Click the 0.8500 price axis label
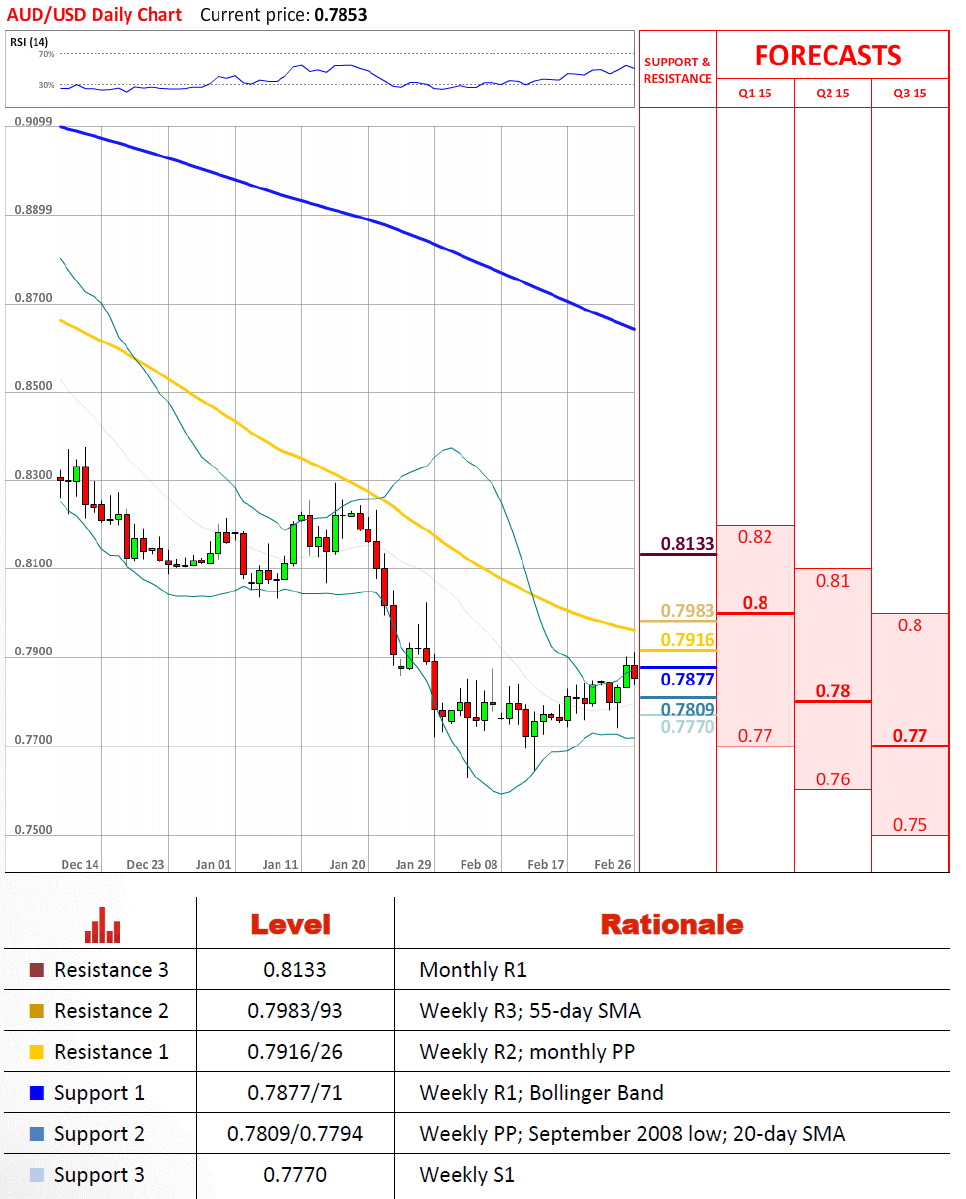 tap(34, 386)
